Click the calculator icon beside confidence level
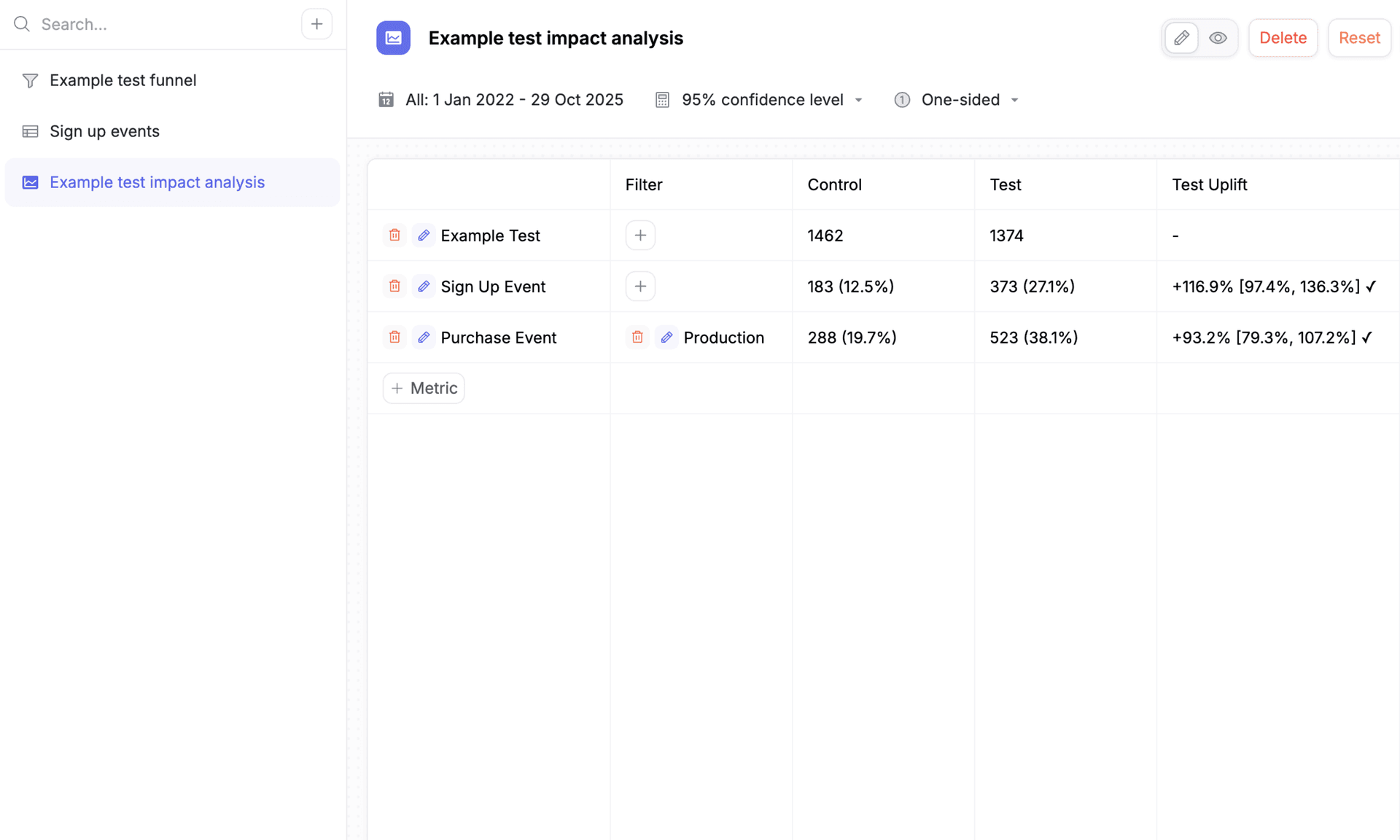The width and height of the screenshot is (1400, 840). (662, 99)
